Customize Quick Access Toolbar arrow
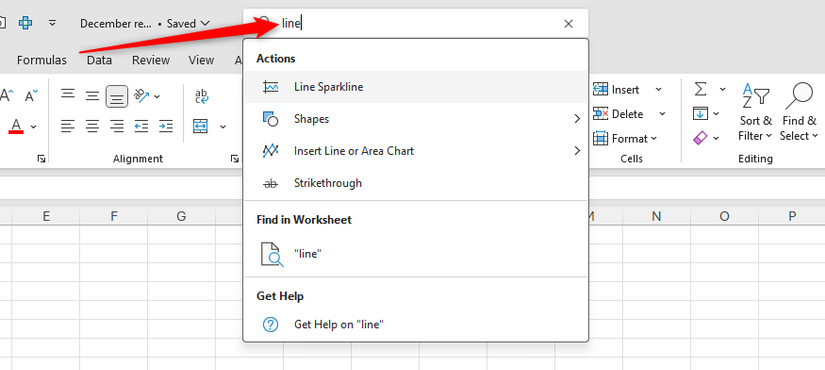825x370 pixels. [x=52, y=23]
